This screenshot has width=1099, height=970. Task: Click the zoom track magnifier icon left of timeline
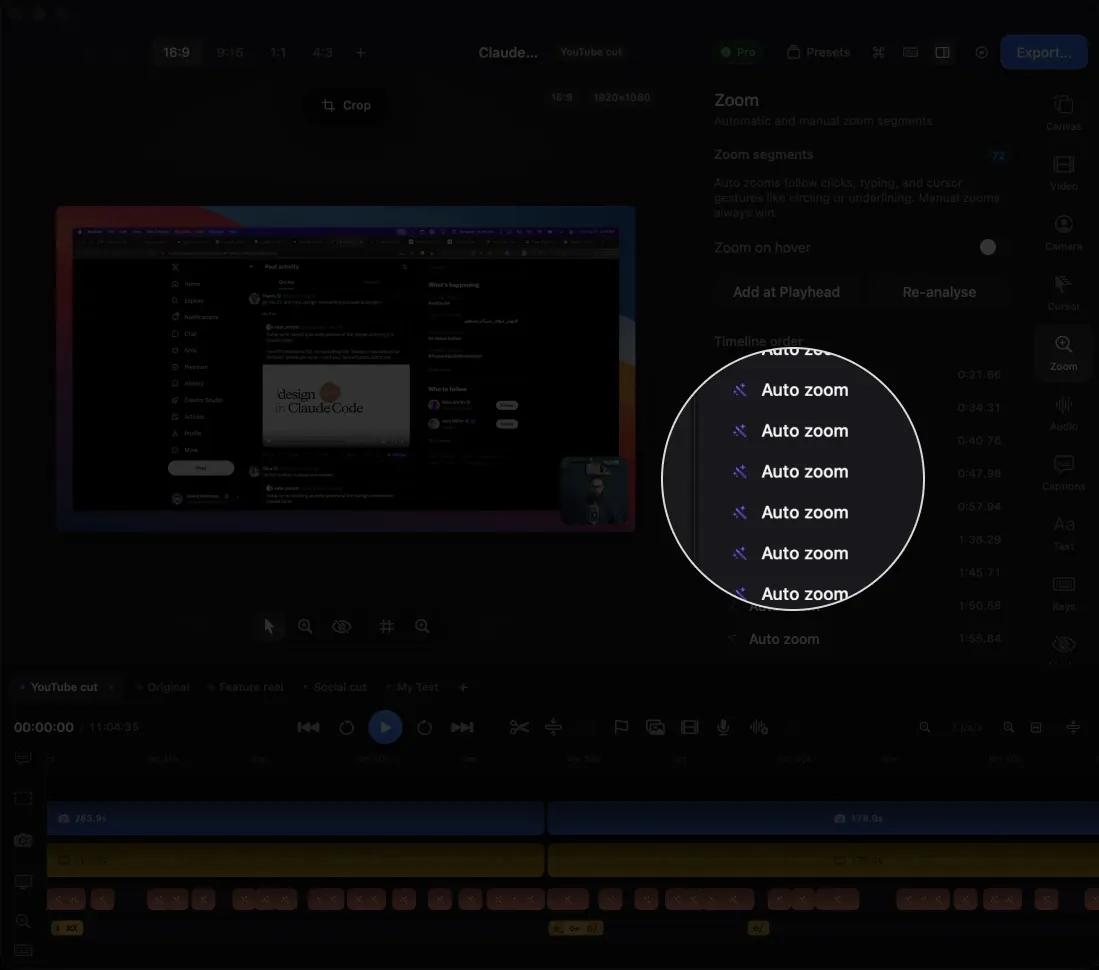point(23,921)
